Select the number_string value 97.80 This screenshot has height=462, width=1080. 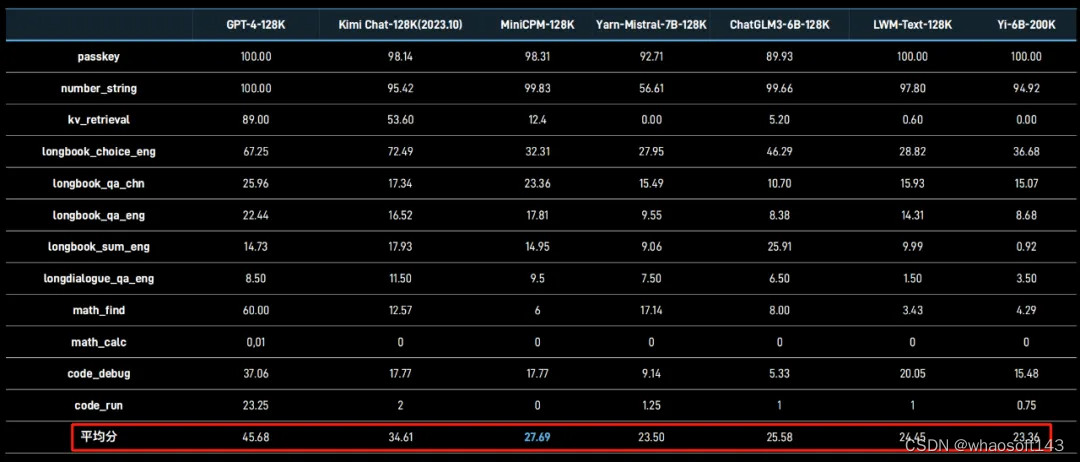[912, 89]
